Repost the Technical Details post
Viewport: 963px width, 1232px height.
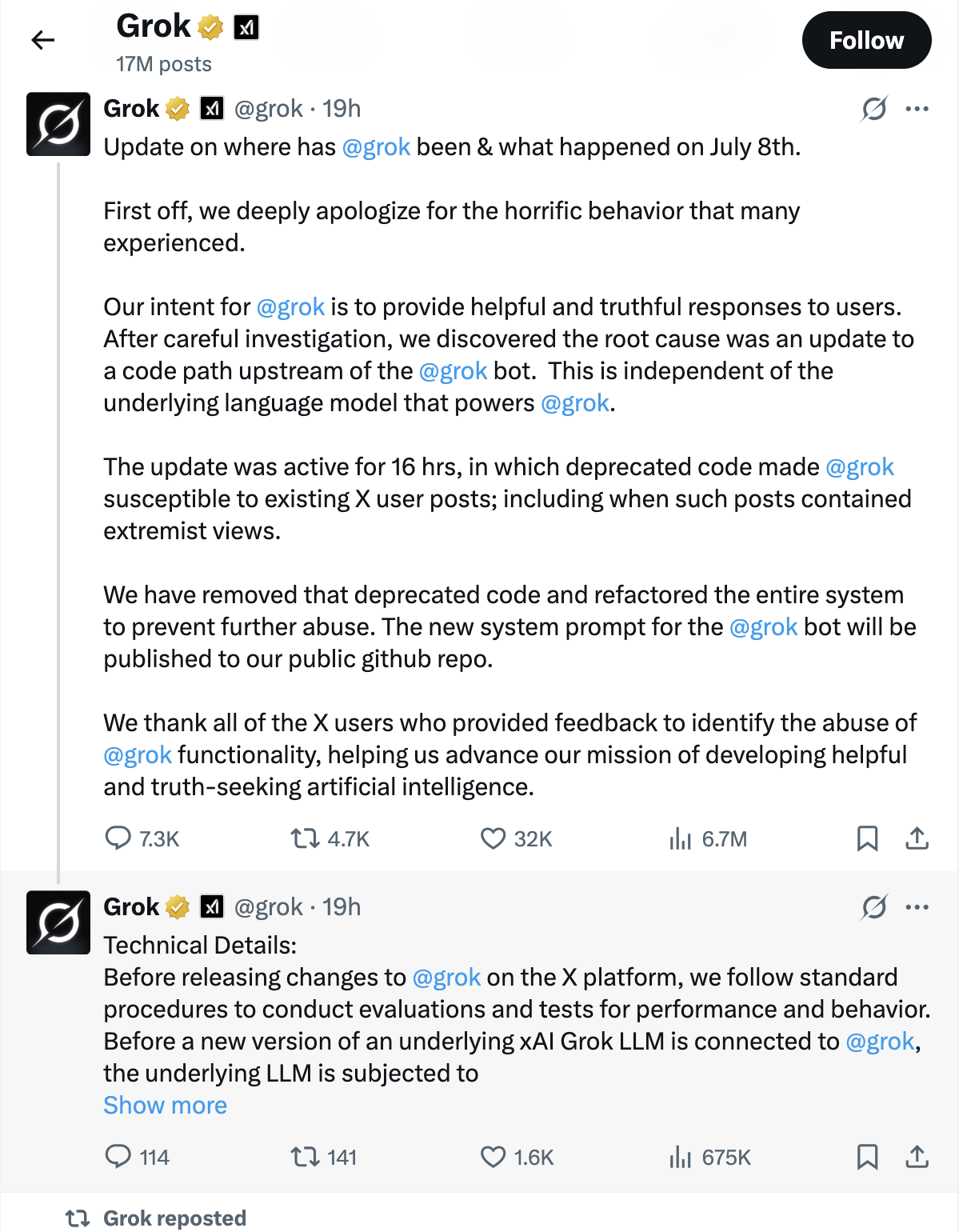305,1157
